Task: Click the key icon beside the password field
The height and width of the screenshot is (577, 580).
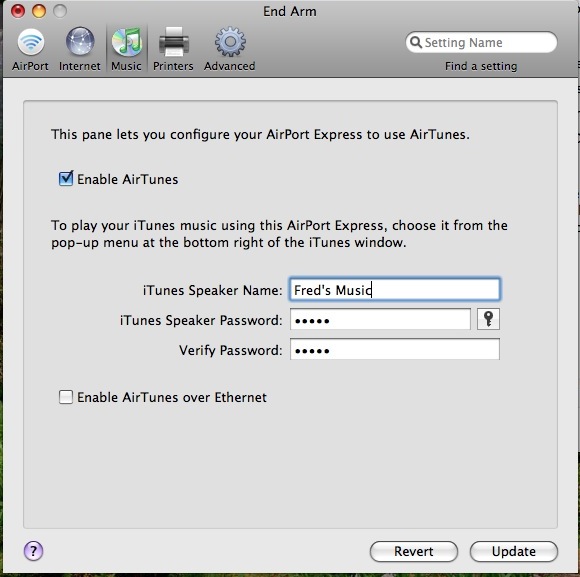Action: [x=488, y=319]
